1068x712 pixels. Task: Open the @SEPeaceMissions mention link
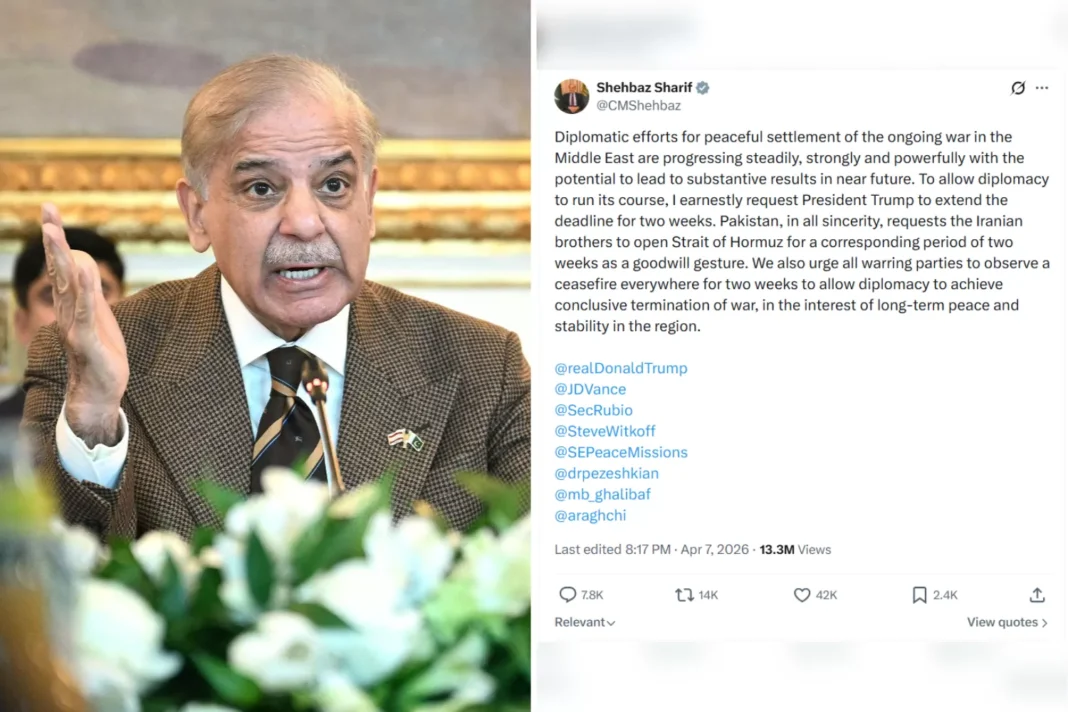621,452
